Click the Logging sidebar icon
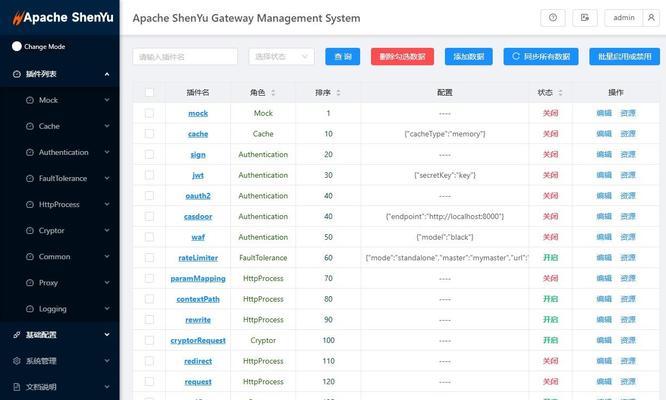Viewport: 666px width, 400px height. click(x=30, y=309)
